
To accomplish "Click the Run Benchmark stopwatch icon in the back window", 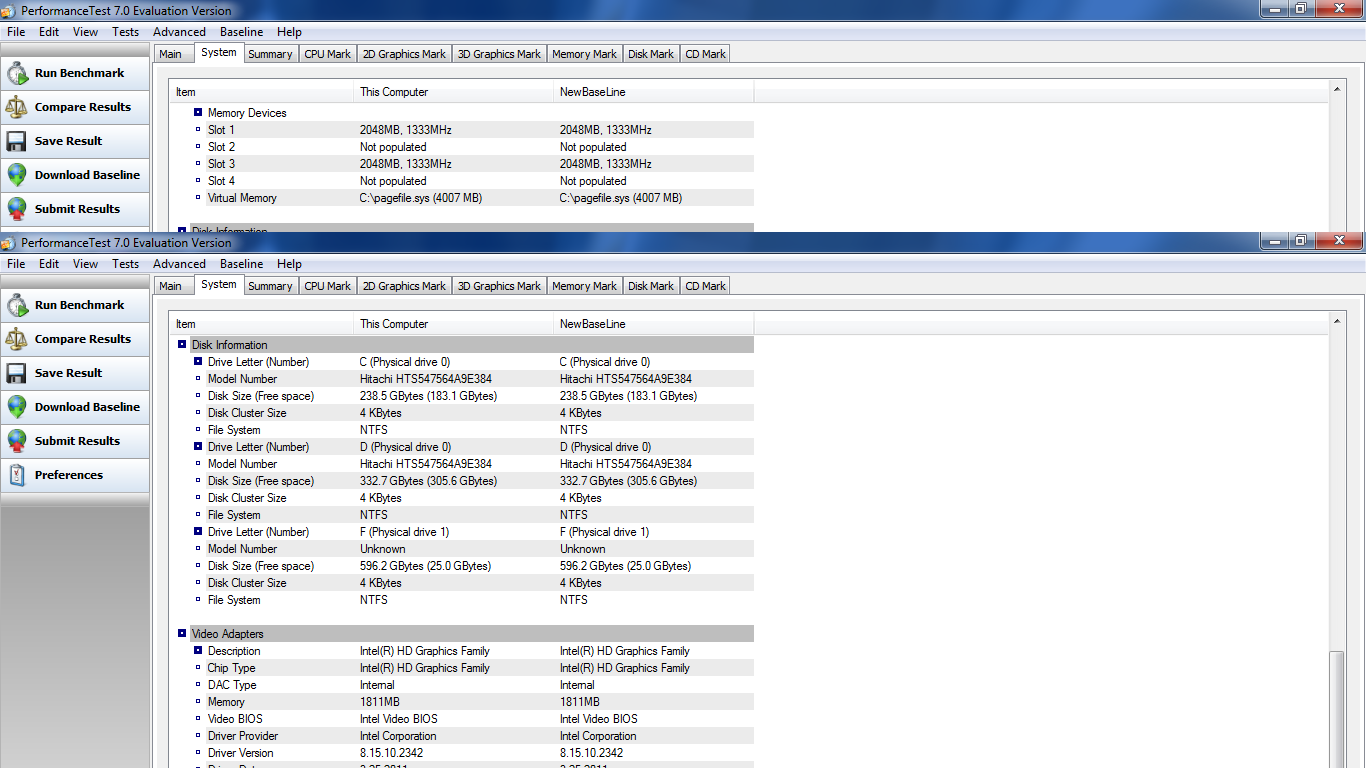I will [17, 73].
